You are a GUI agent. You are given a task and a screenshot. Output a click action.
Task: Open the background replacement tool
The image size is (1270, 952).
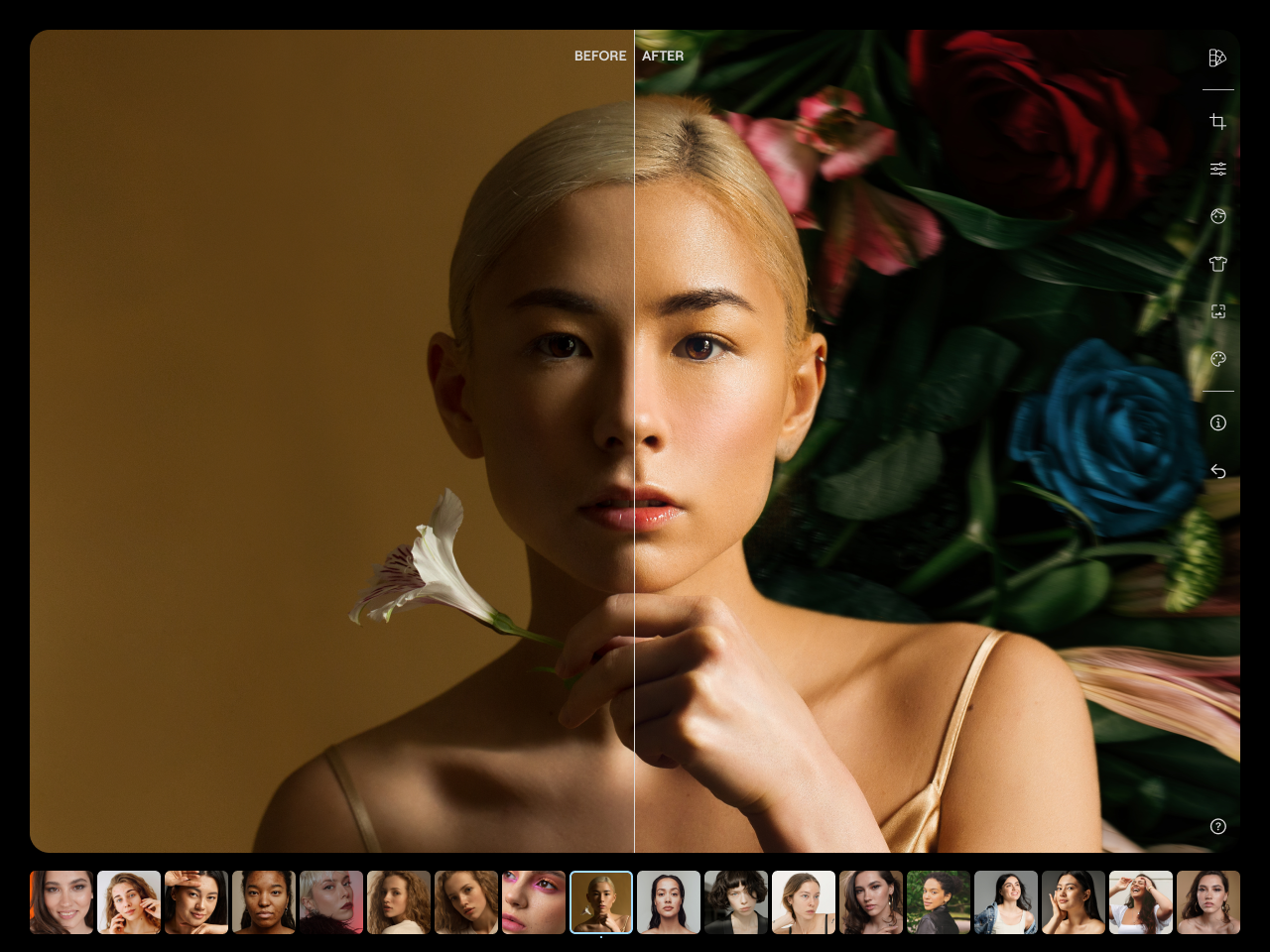click(x=1217, y=311)
